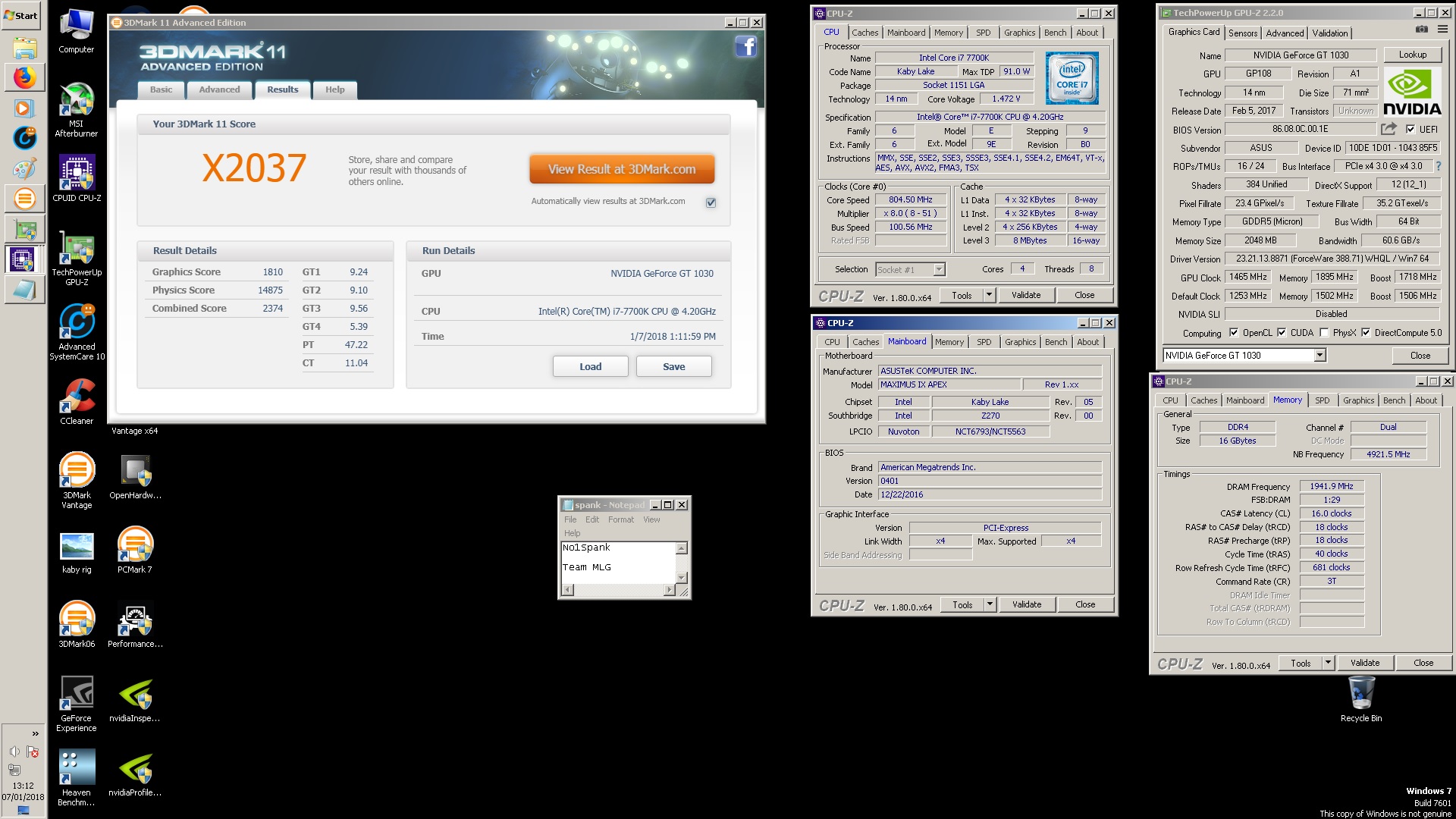Image resolution: width=1456 pixels, height=819 pixels.
Task: Click the clock showing 13:12 in the tray
Action: point(23,786)
